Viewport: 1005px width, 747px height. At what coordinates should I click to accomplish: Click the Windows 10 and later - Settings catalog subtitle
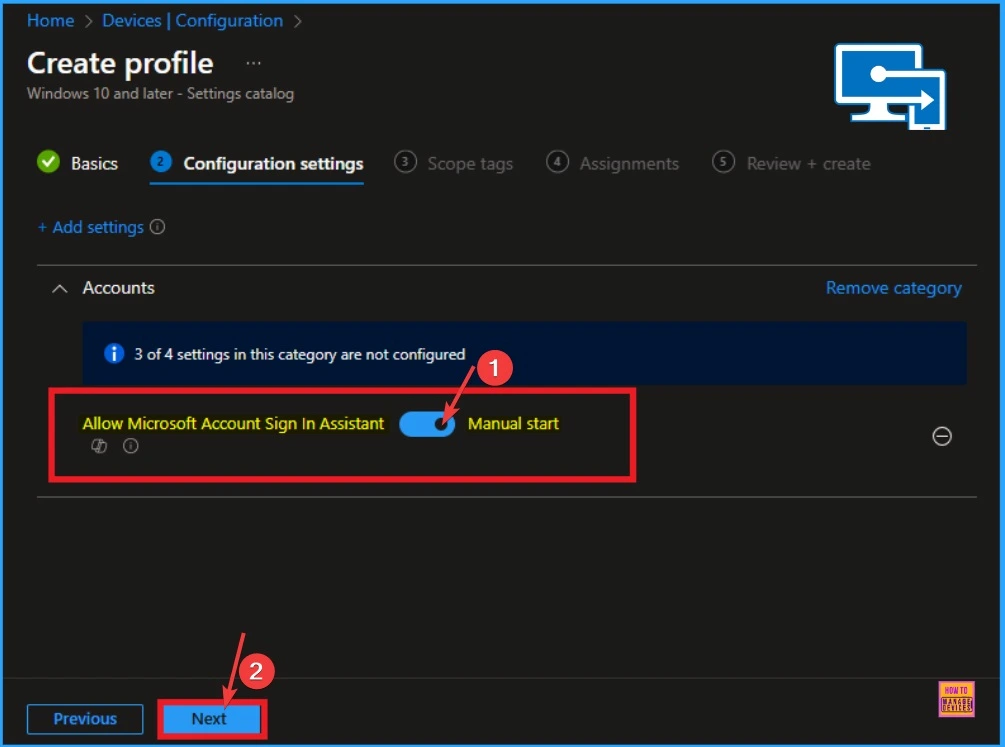tap(160, 94)
